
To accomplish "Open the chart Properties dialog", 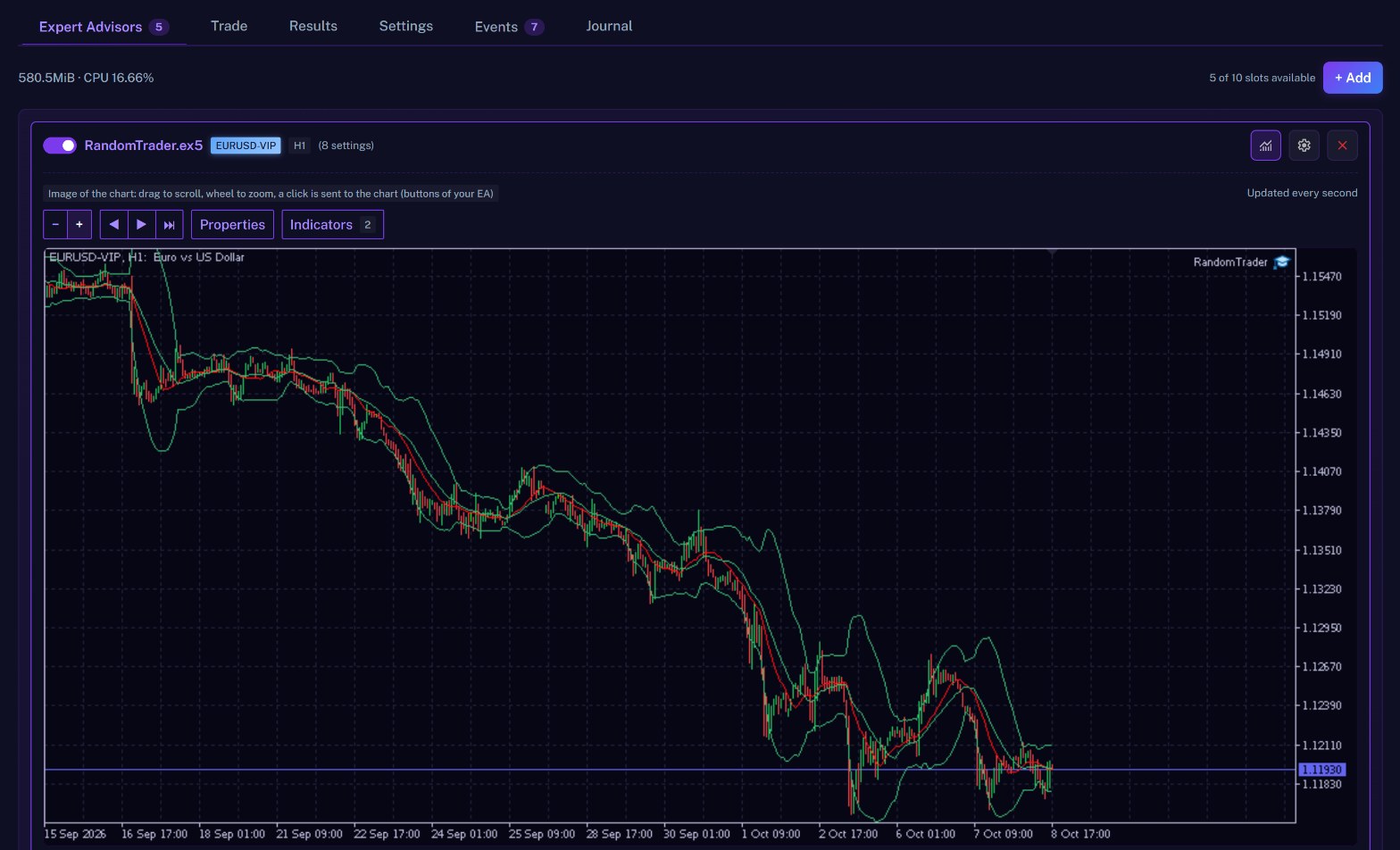I will tap(232, 225).
